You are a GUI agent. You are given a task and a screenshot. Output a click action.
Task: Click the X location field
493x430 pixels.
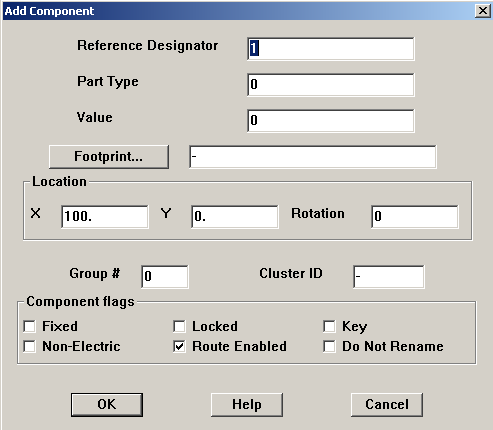(x=105, y=217)
